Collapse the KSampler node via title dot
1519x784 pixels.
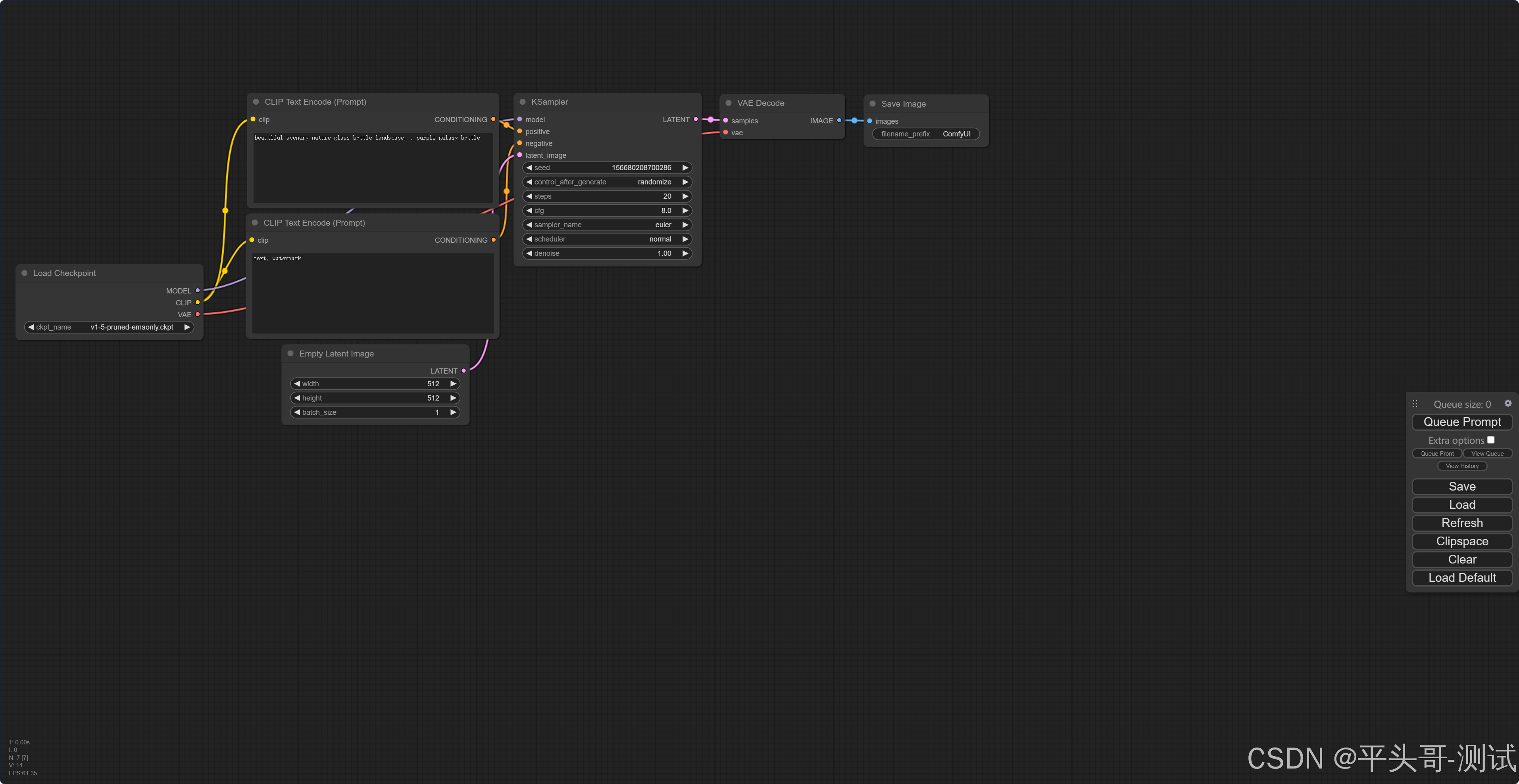tap(523, 102)
